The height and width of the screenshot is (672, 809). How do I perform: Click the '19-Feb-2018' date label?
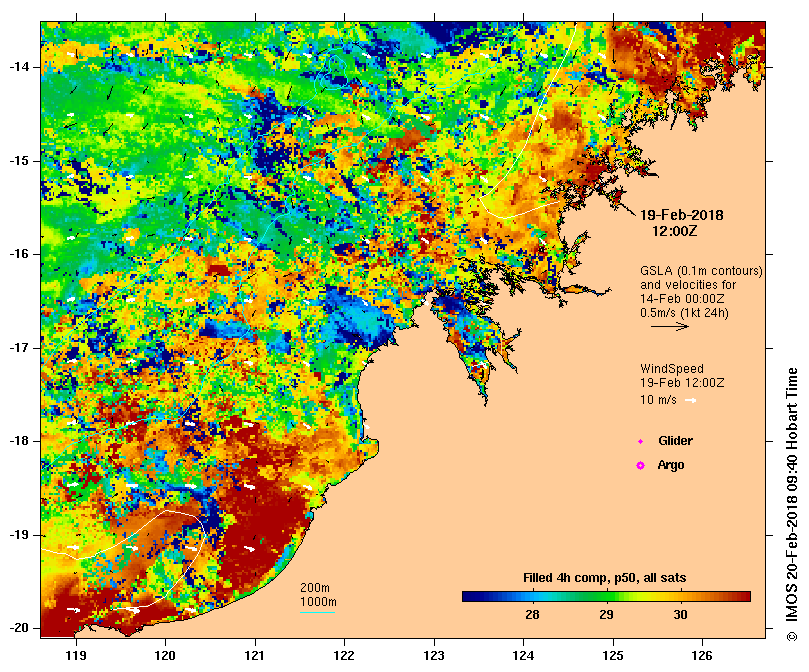tap(682, 215)
